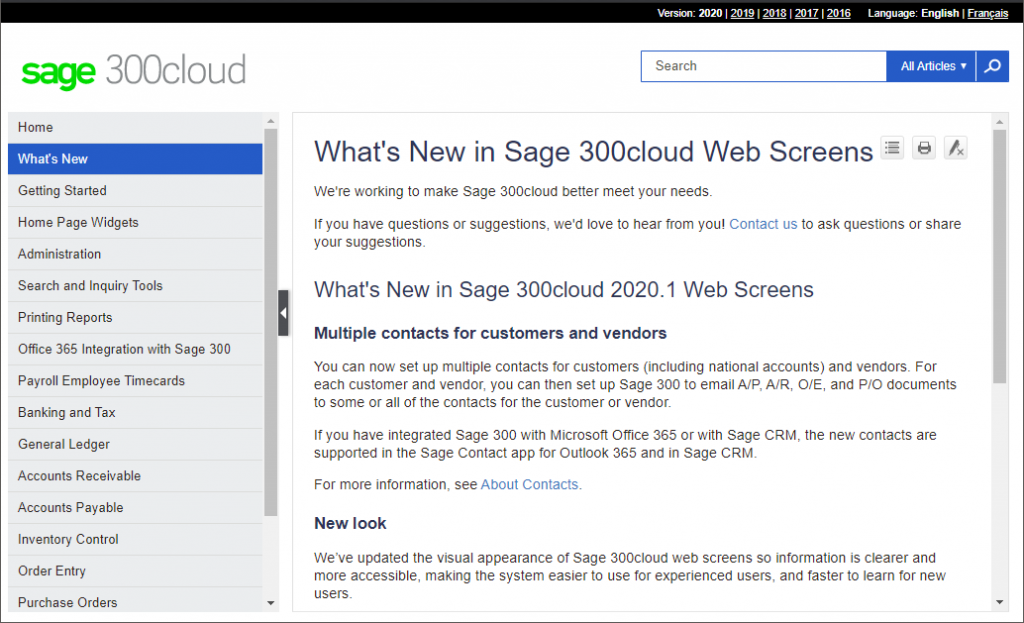Open the Order Entry section
The height and width of the screenshot is (623, 1024).
[x=135, y=571]
